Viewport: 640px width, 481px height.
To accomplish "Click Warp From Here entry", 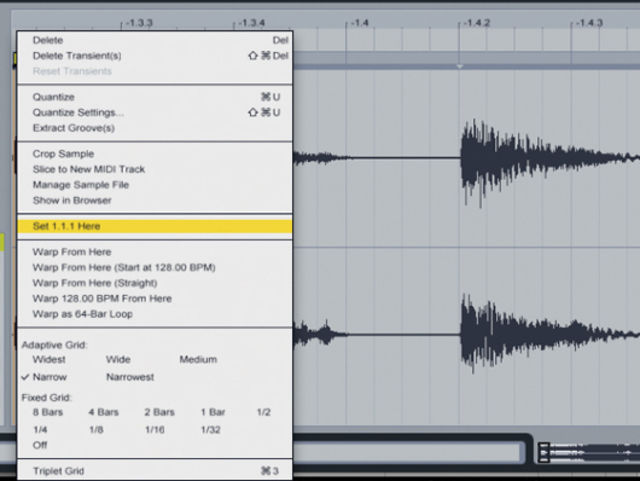I will [155, 252].
